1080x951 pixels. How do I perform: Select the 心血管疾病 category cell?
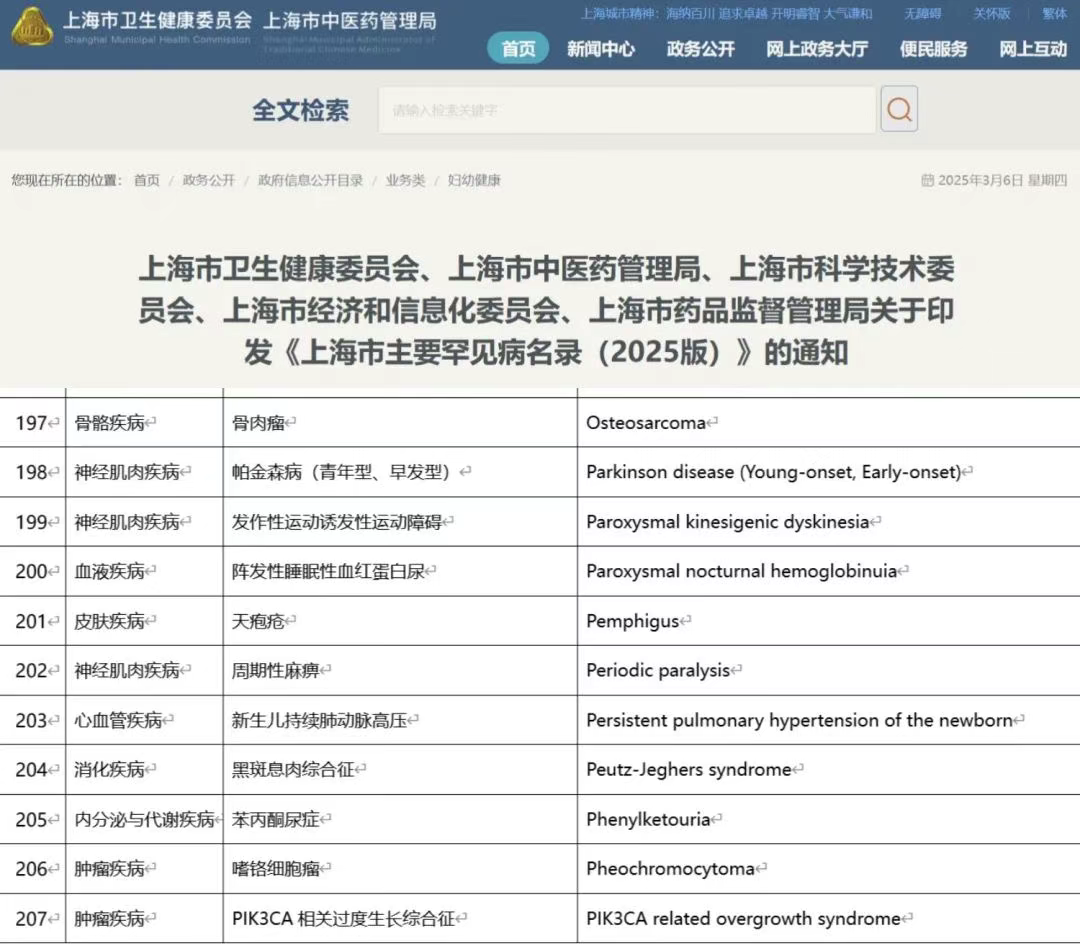145,720
